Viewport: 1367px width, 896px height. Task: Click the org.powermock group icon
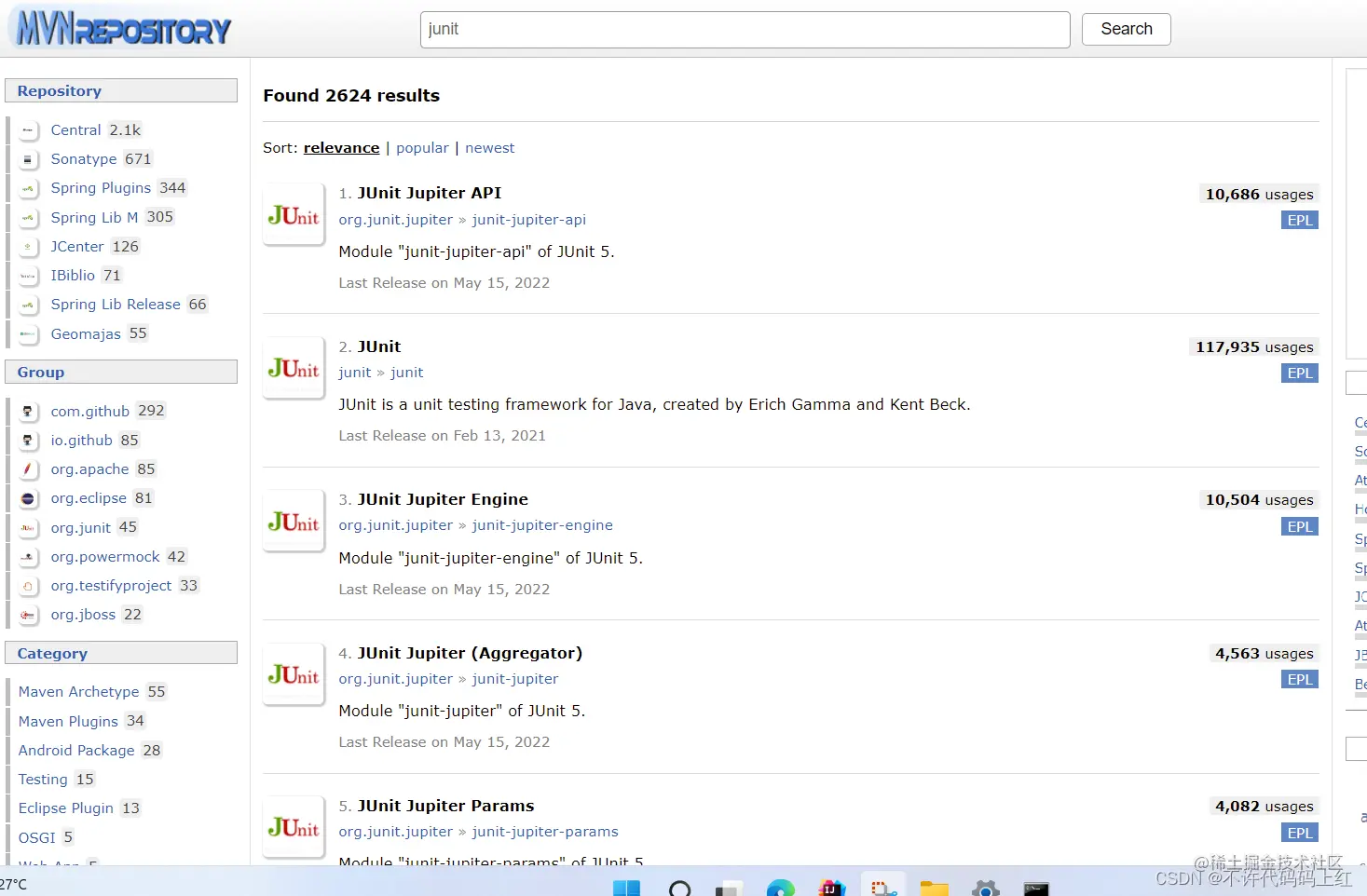tap(28, 557)
